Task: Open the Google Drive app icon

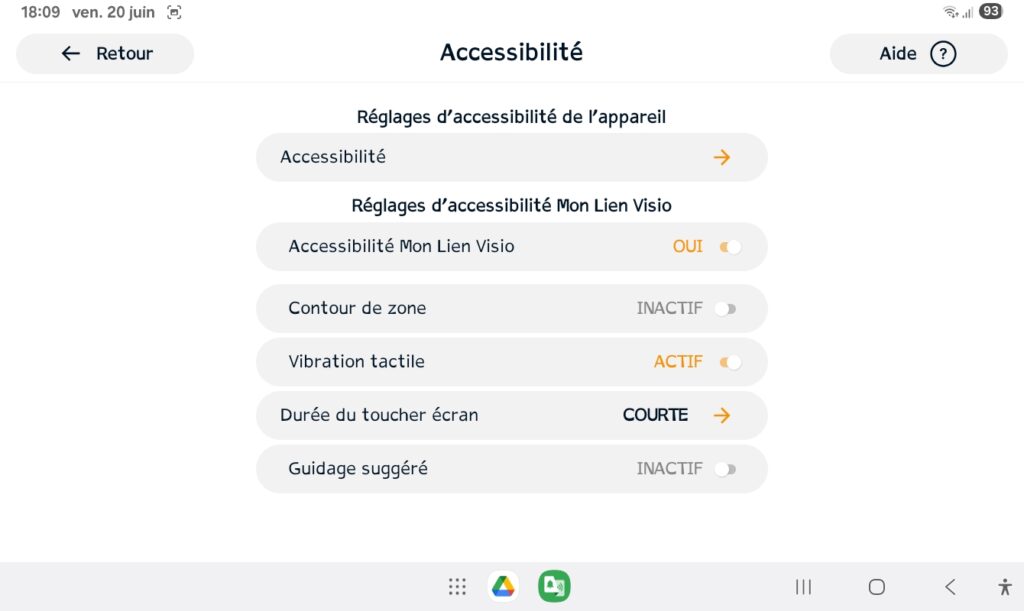Action: click(504, 586)
